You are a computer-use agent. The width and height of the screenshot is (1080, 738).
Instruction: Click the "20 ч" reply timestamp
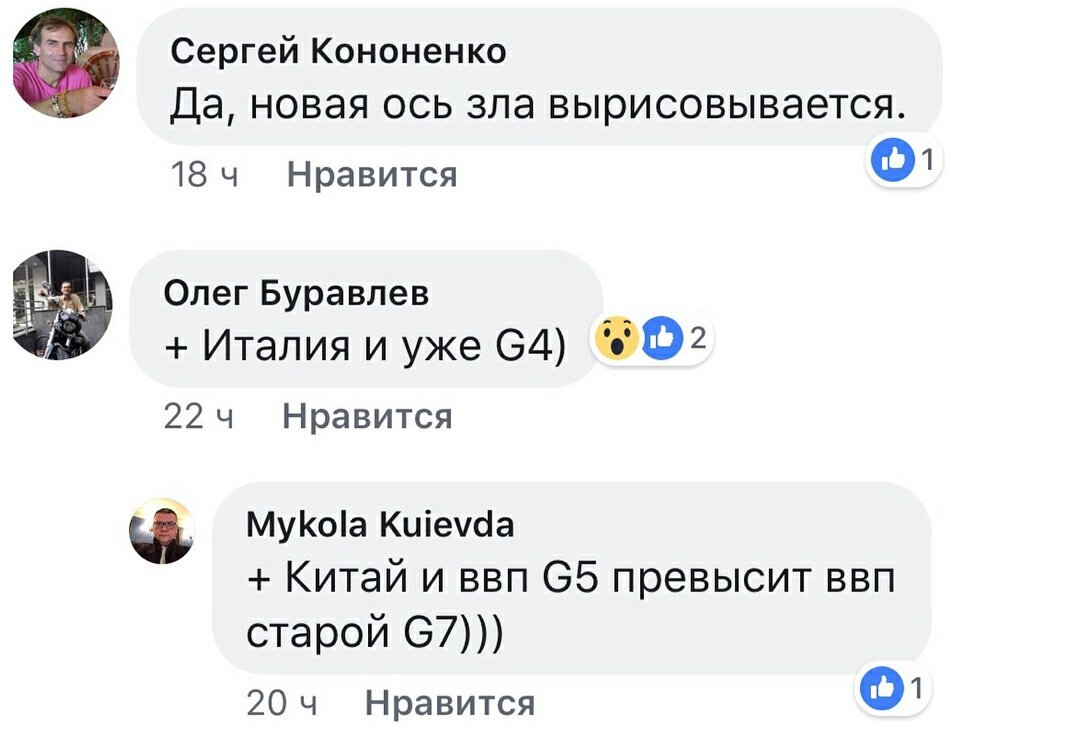tap(282, 704)
